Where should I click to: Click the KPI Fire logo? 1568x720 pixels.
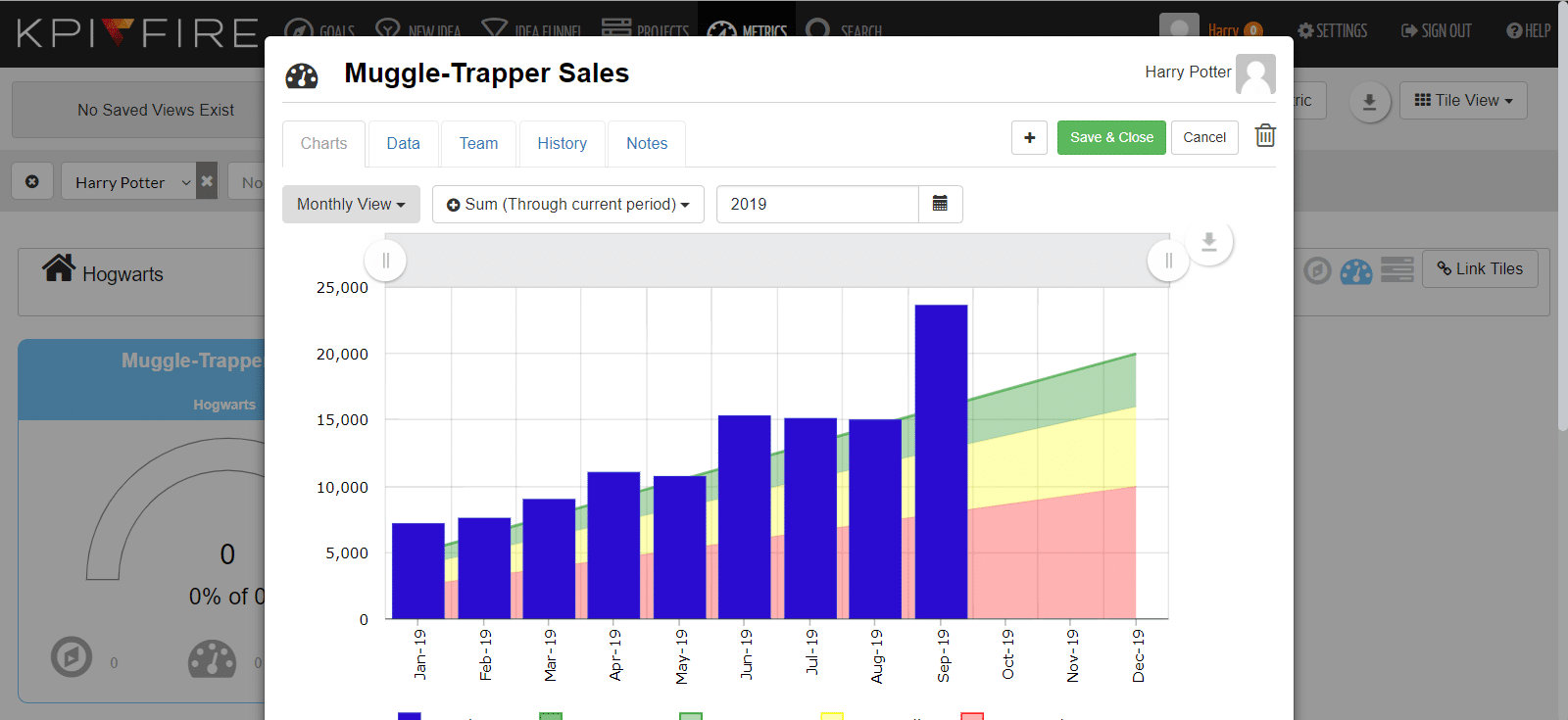click(x=137, y=32)
